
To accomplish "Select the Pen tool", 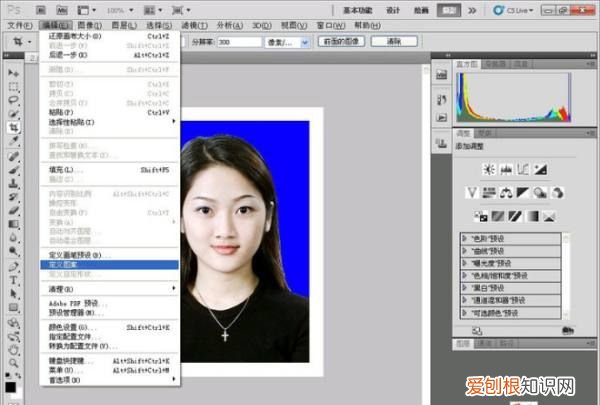I will tap(13, 267).
